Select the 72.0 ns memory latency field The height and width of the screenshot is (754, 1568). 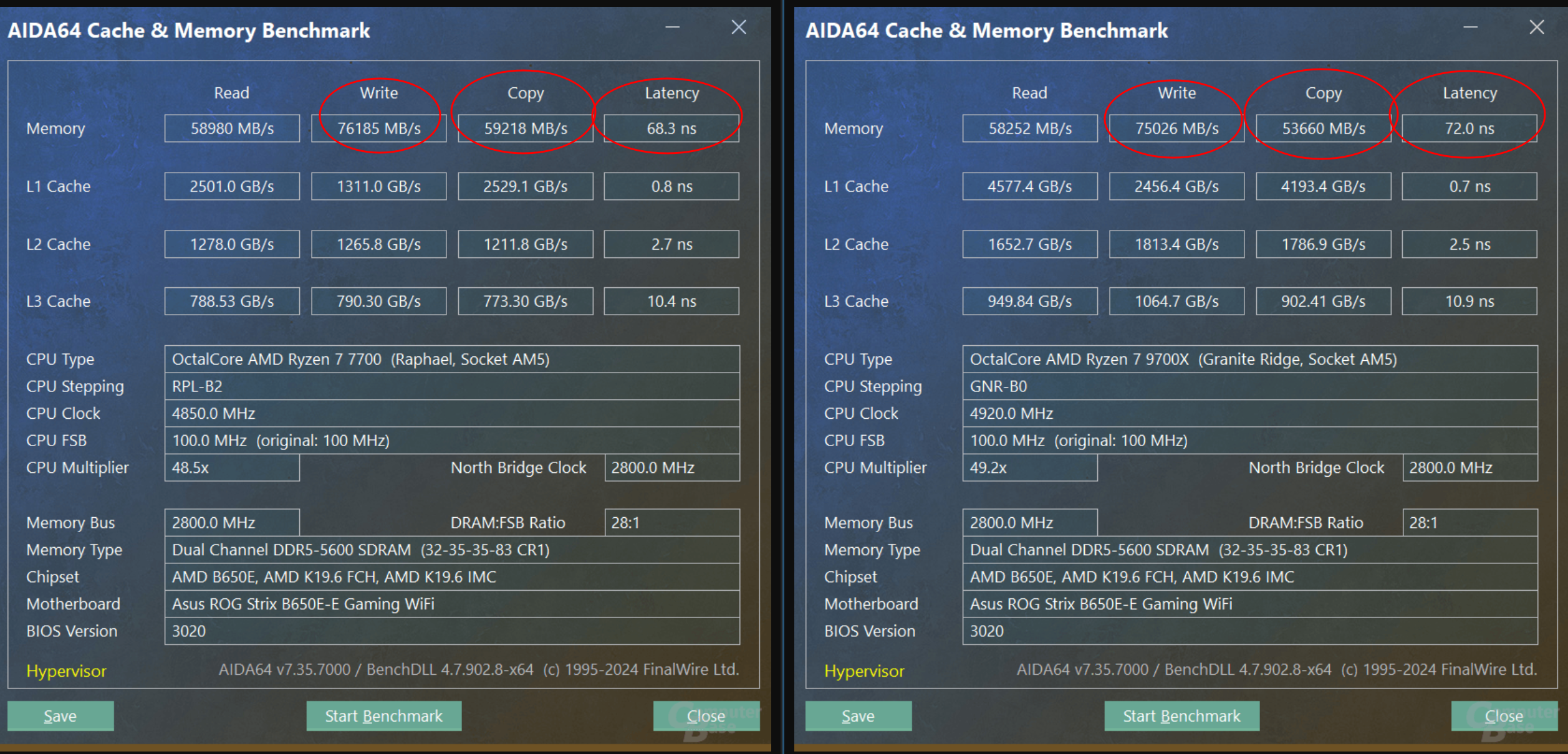pos(1469,128)
